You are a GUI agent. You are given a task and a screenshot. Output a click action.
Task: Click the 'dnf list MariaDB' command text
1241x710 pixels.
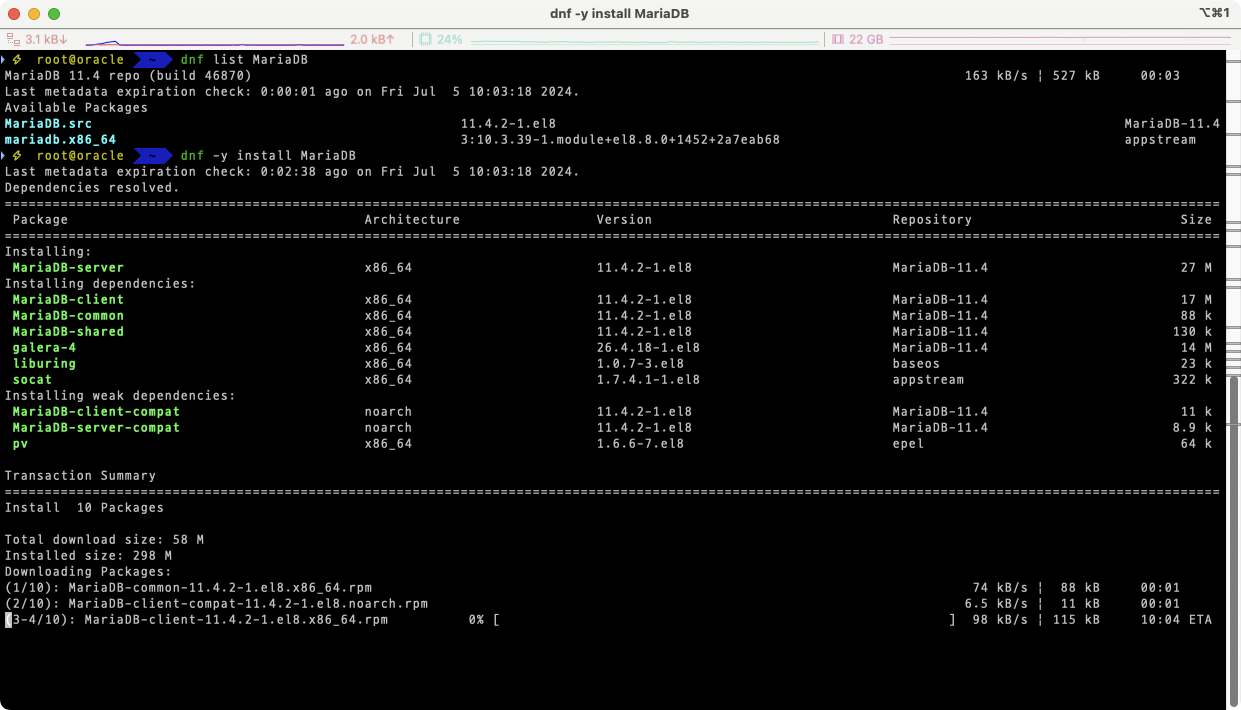pos(244,60)
